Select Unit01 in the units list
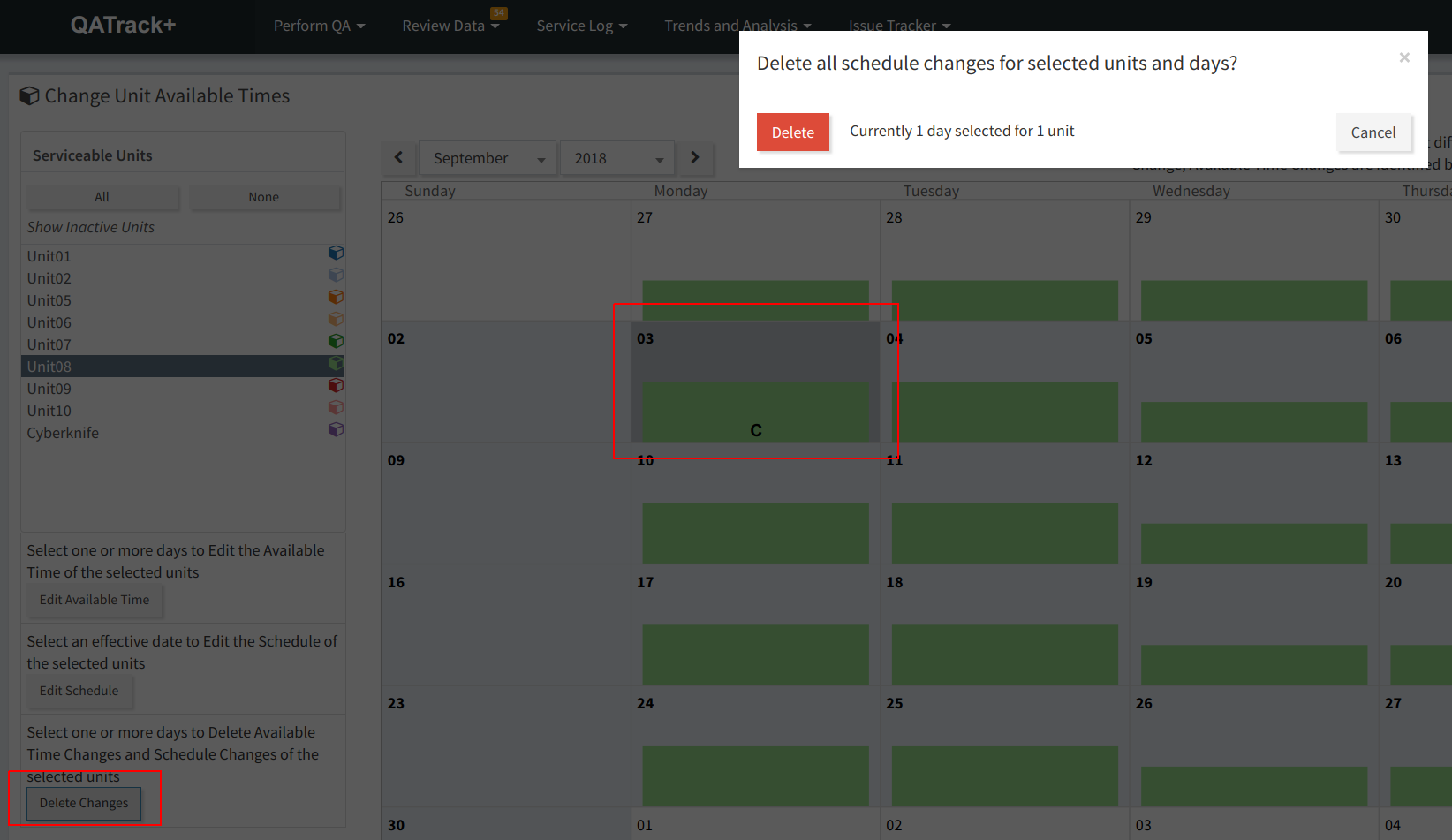The width and height of the screenshot is (1452, 840). coord(183,256)
